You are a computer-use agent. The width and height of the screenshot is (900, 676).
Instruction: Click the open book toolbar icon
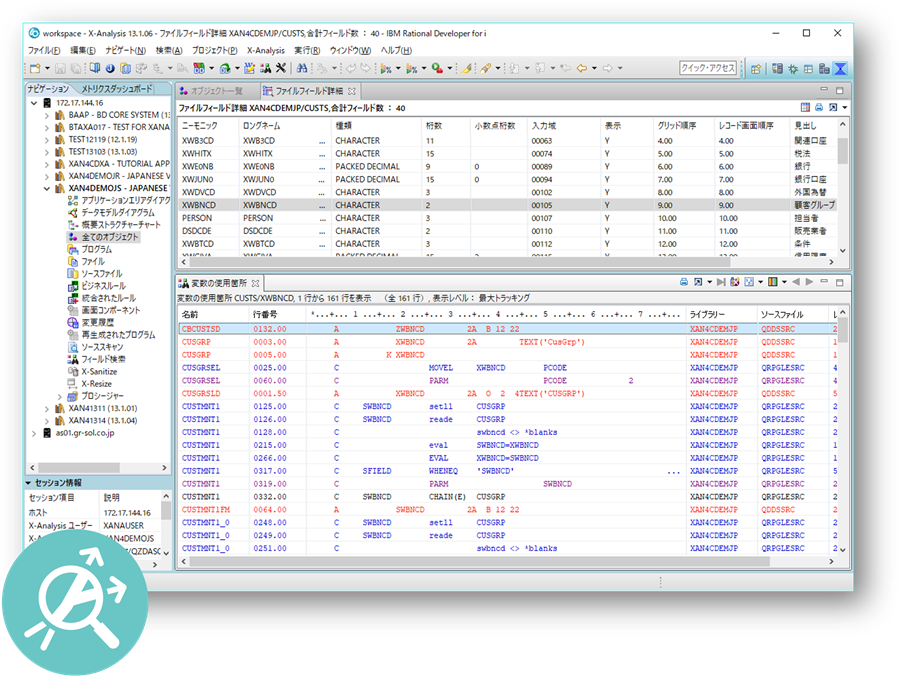(95, 68)
